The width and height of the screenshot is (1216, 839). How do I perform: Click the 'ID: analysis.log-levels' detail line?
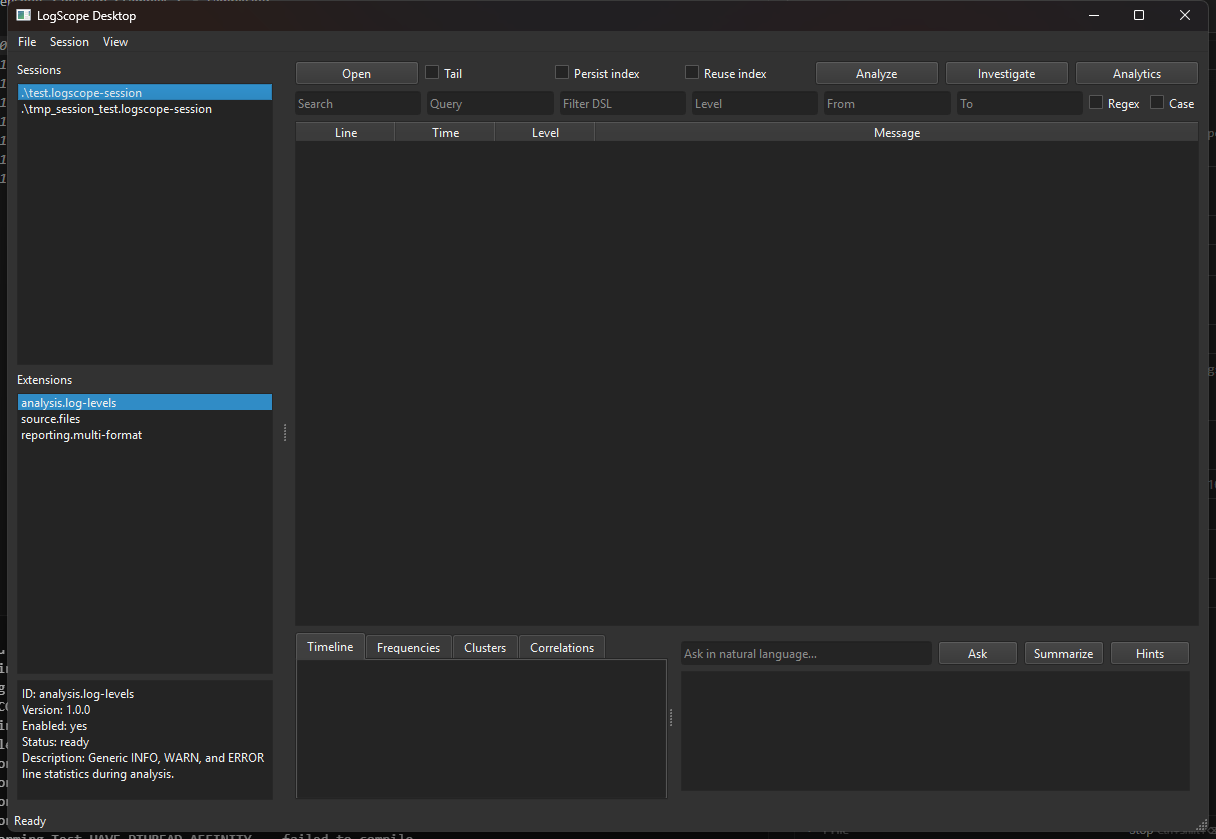coord(78,694)
